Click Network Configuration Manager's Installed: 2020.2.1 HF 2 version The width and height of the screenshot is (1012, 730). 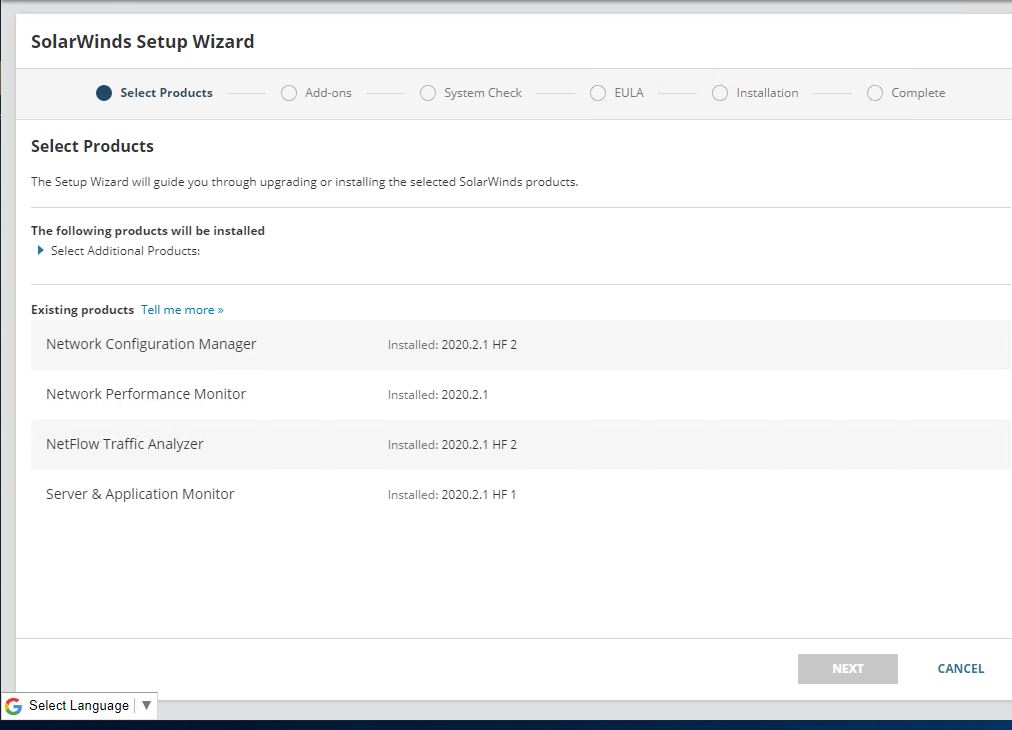pos(452,345)
